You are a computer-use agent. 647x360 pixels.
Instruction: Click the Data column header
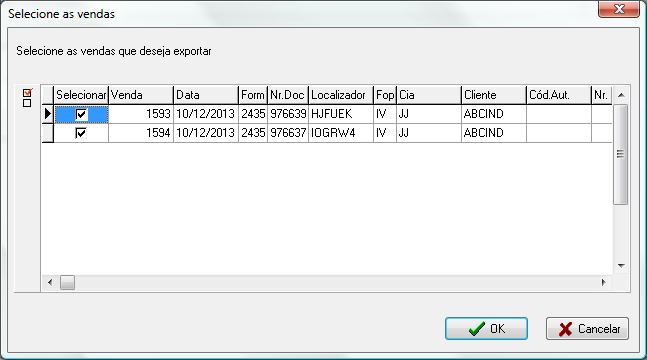coord(206,95)
